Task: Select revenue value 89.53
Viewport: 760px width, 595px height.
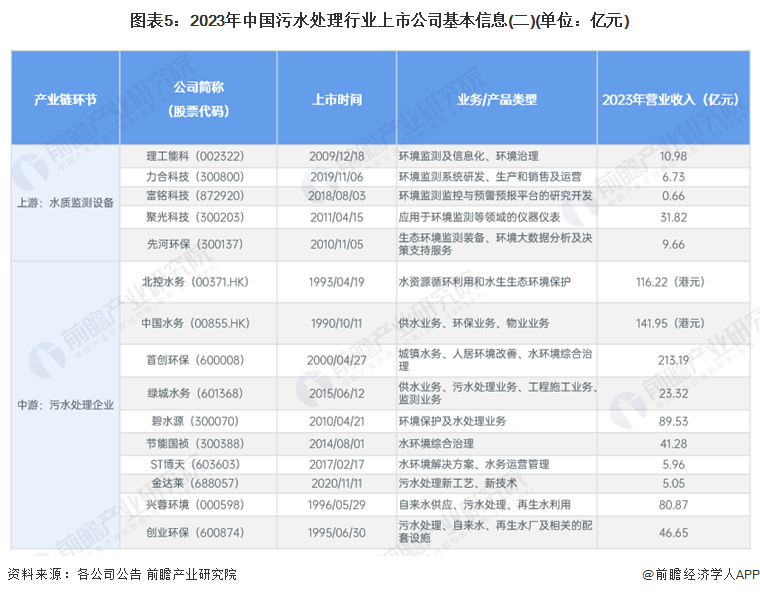Action: coord(673,421)
